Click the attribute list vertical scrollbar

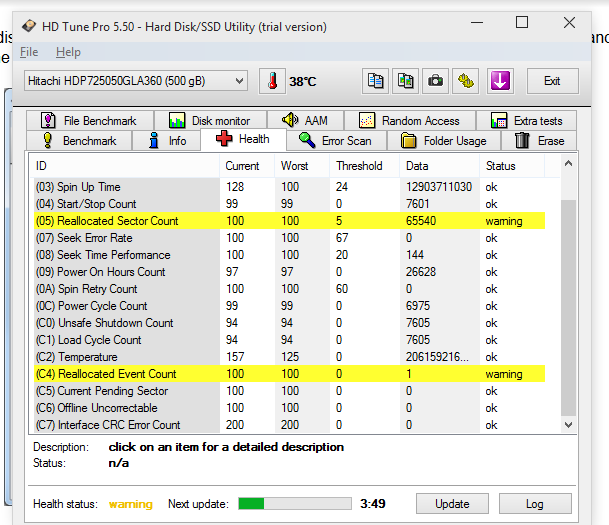coord(568,300)
